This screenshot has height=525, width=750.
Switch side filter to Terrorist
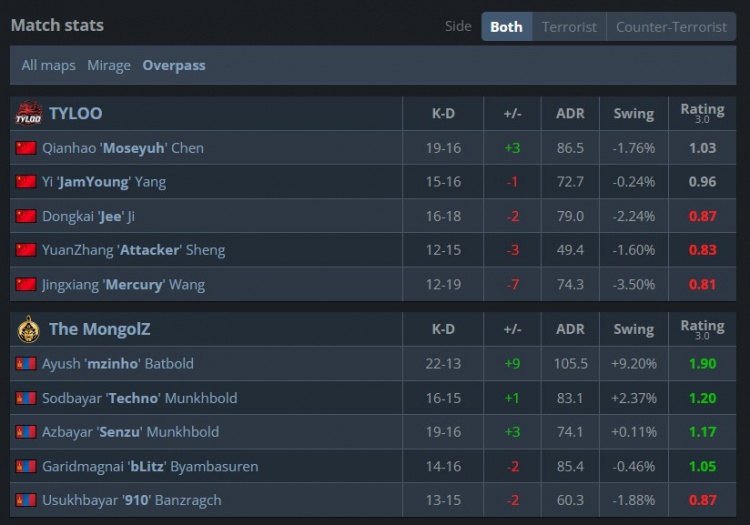[569, 27]
